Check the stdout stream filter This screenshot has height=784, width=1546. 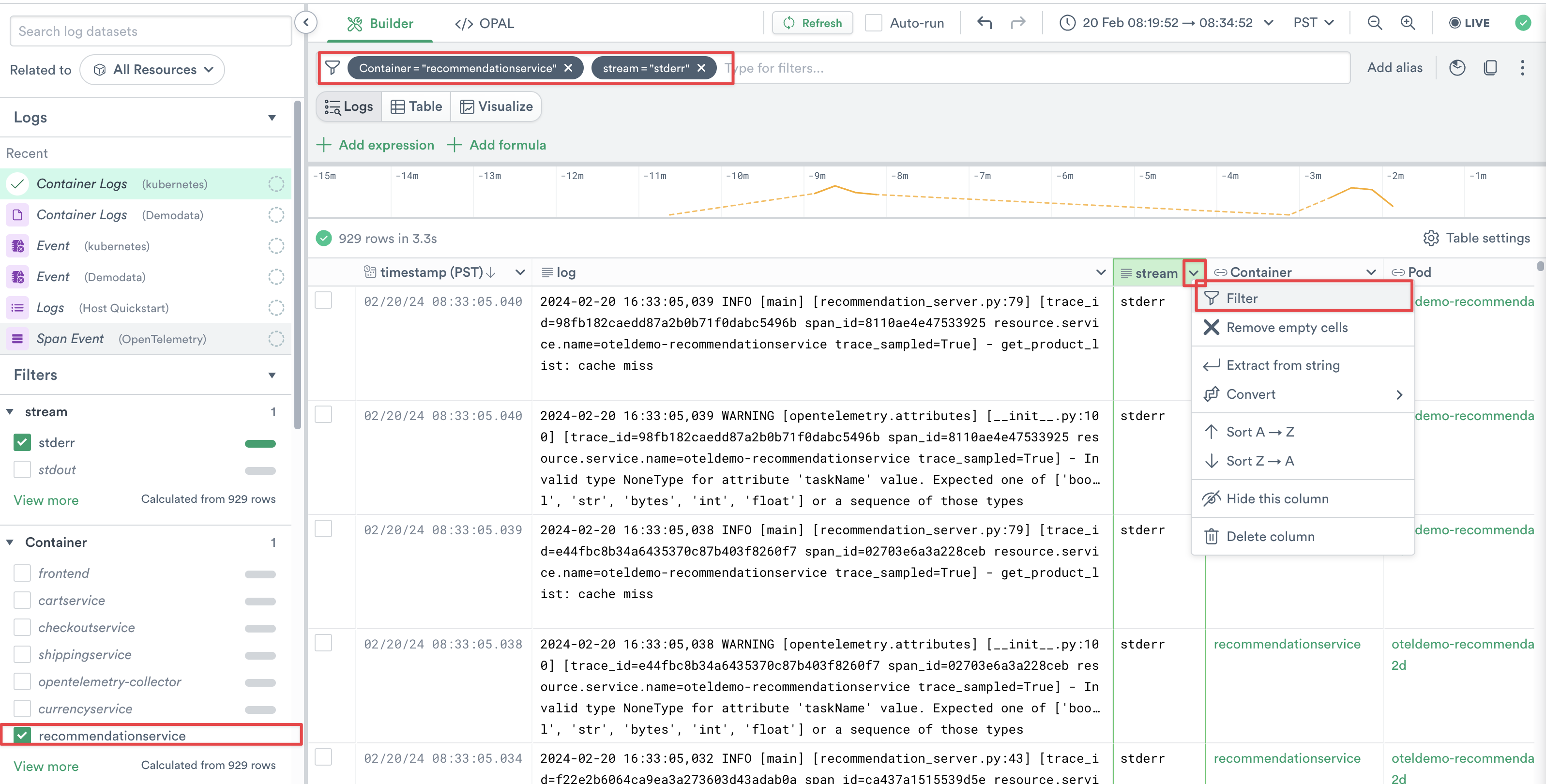[x=22, y=470]
